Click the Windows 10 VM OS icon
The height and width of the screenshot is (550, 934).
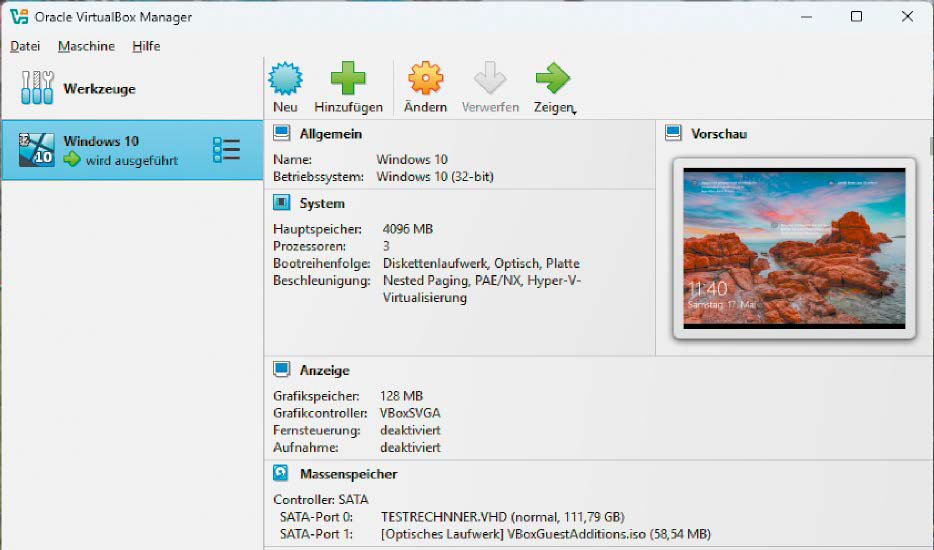36,150
